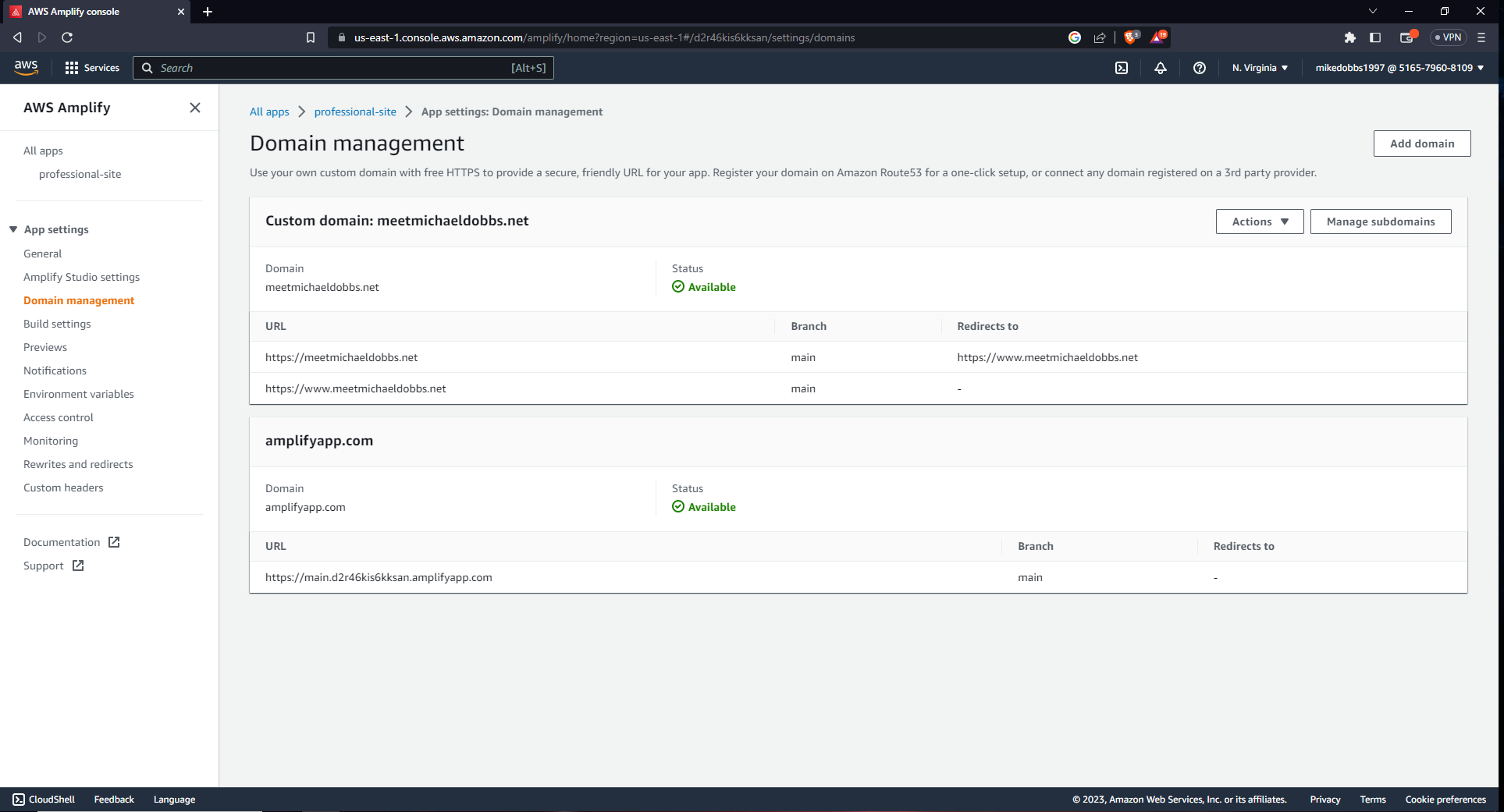The width and height of the screenshot is (1504, 812).
Task: Click the AWS logo home icon
Action: tap(26, 68)
